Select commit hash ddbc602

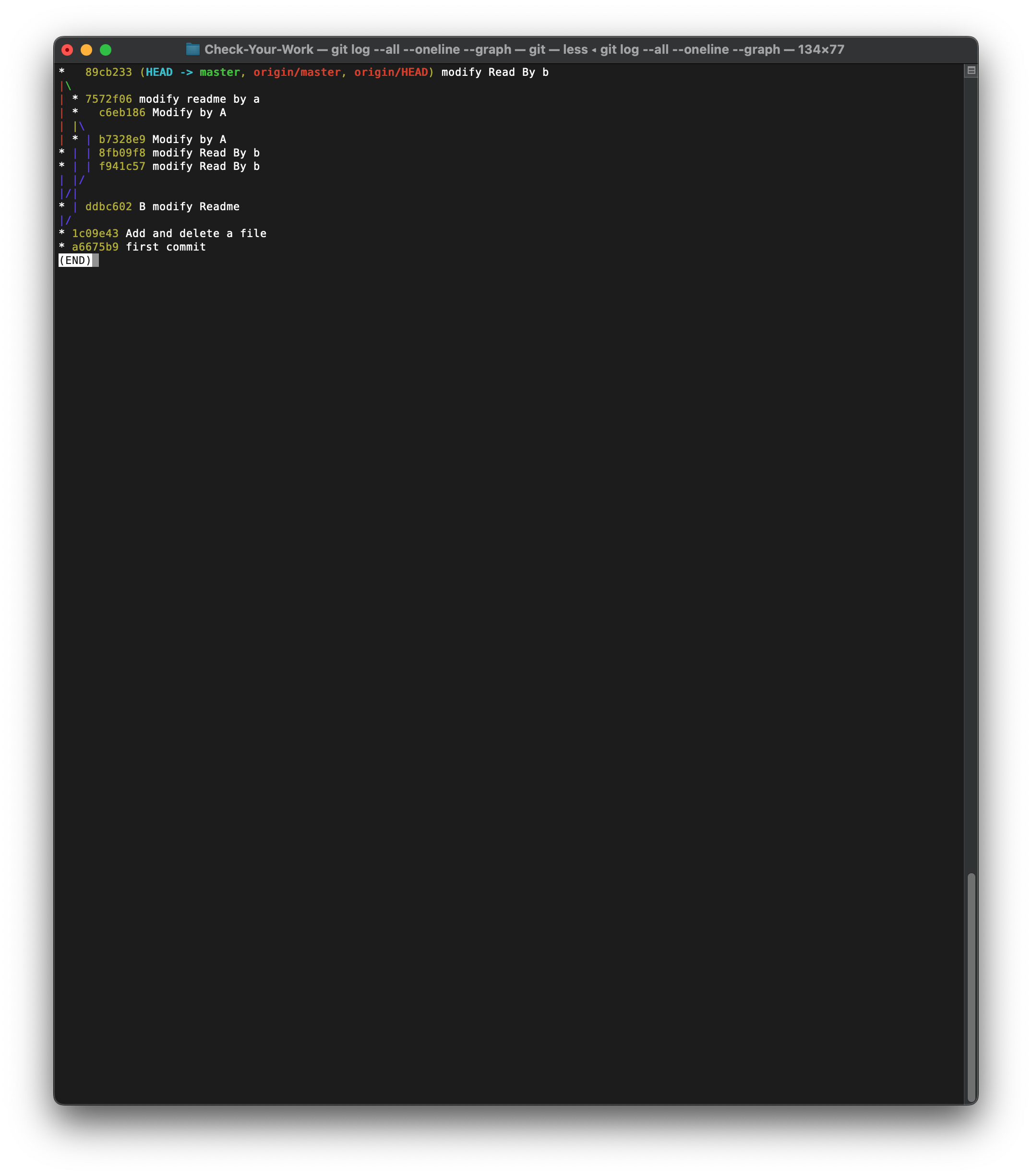[x=109, y=206]
